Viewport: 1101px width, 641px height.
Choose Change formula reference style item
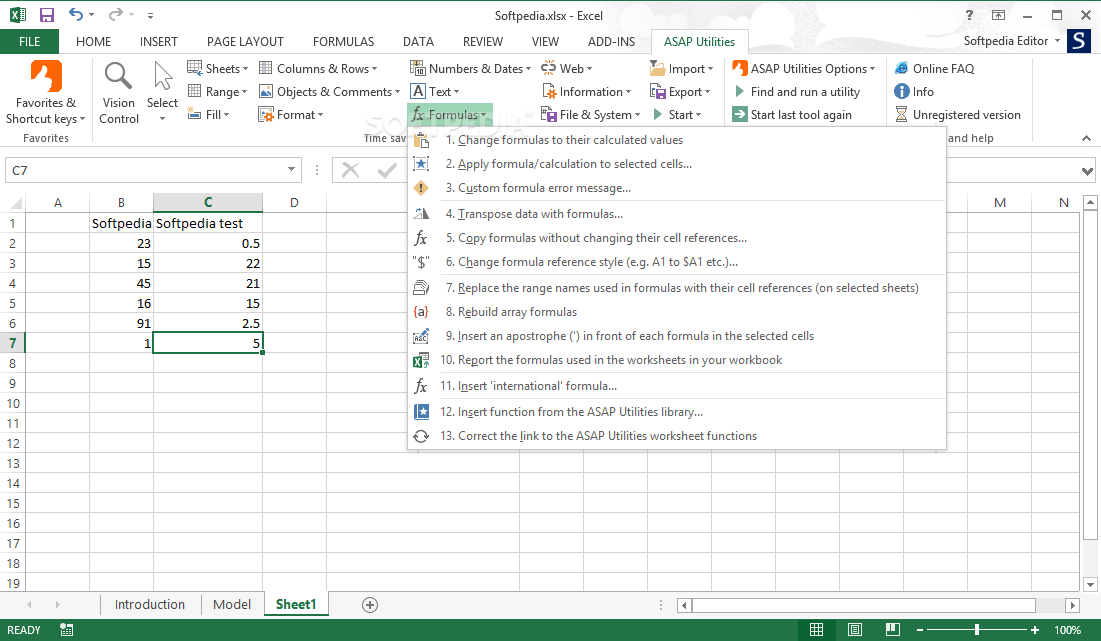(x=677, y=261)
